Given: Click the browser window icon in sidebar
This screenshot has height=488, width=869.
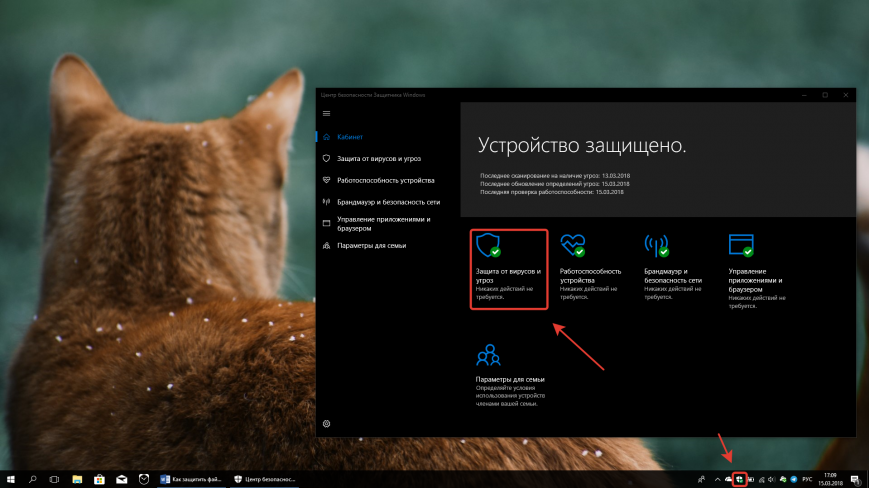Looking at the screenshot, I should [x=326, y=223].
